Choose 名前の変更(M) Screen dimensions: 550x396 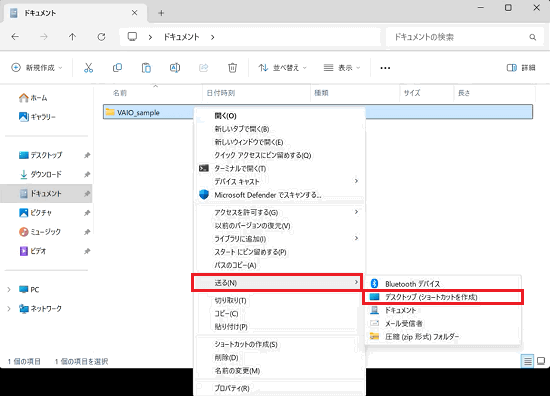[279, 371]
